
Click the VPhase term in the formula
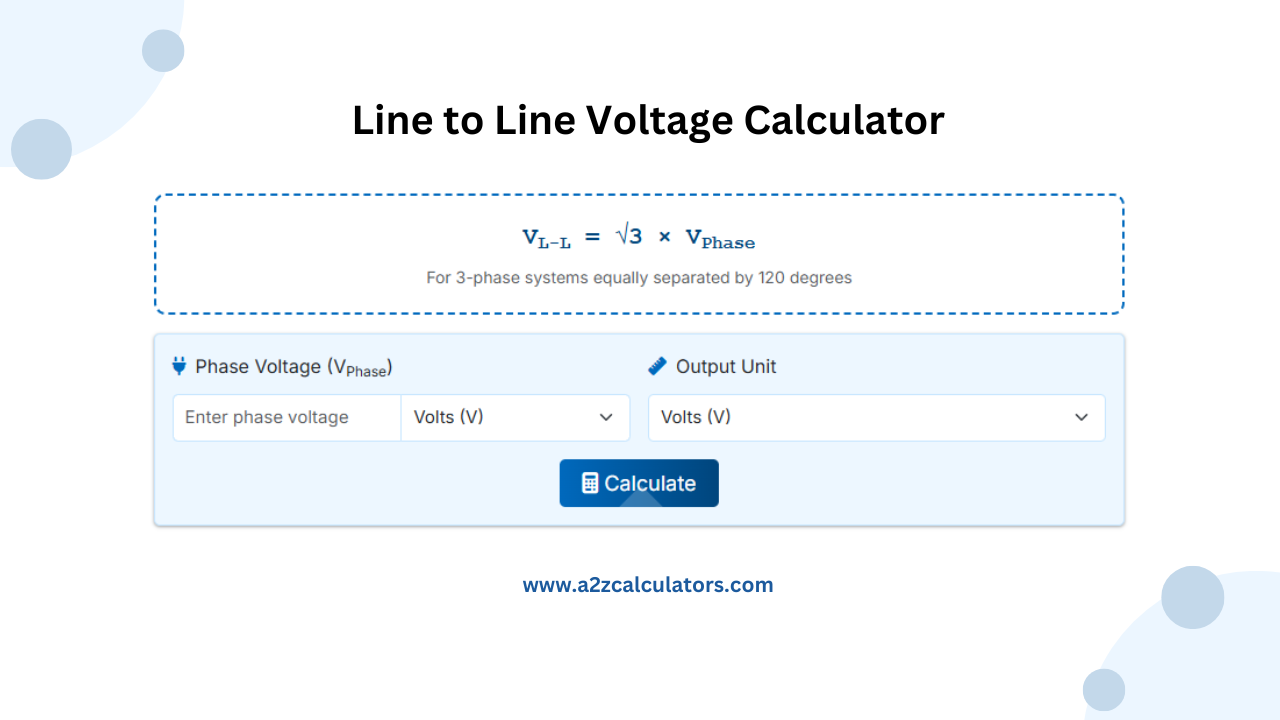[719, 240]
